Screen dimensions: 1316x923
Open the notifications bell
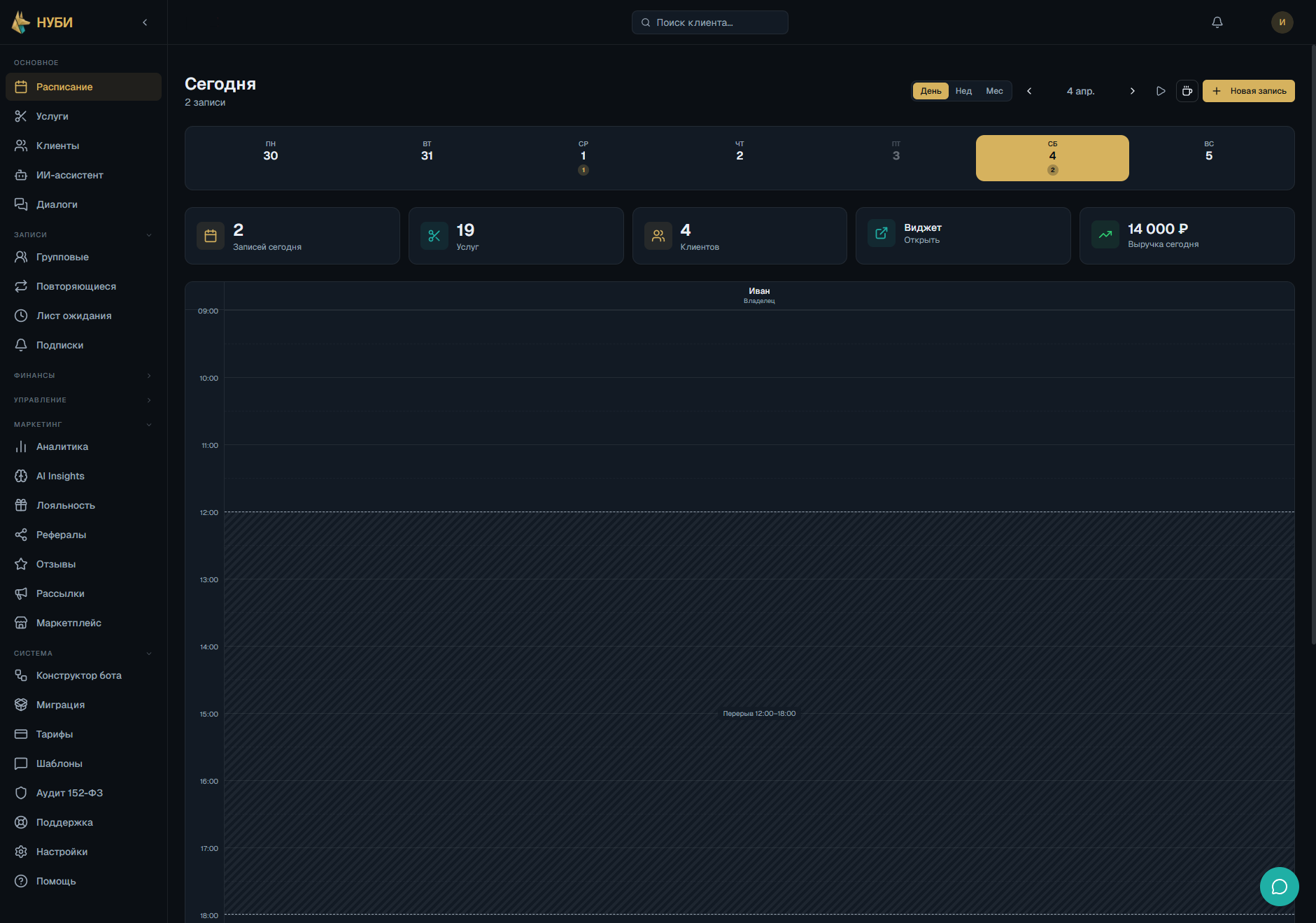[x=1217, y=22]
